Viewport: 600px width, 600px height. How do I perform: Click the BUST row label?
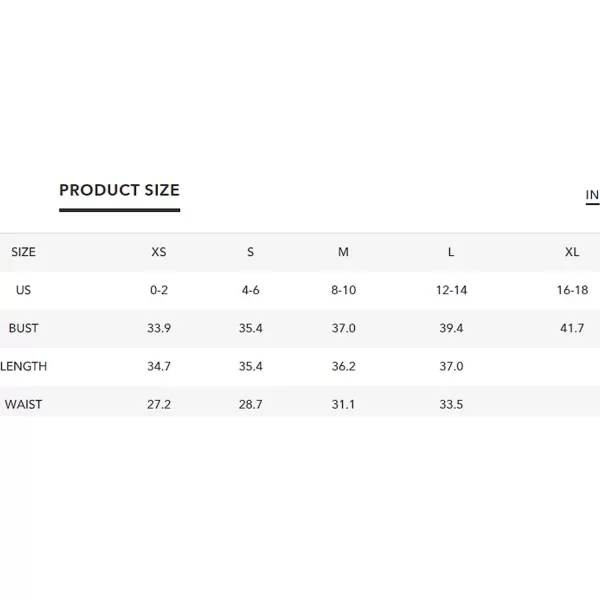pyautogui.click(x=23, y=328)
